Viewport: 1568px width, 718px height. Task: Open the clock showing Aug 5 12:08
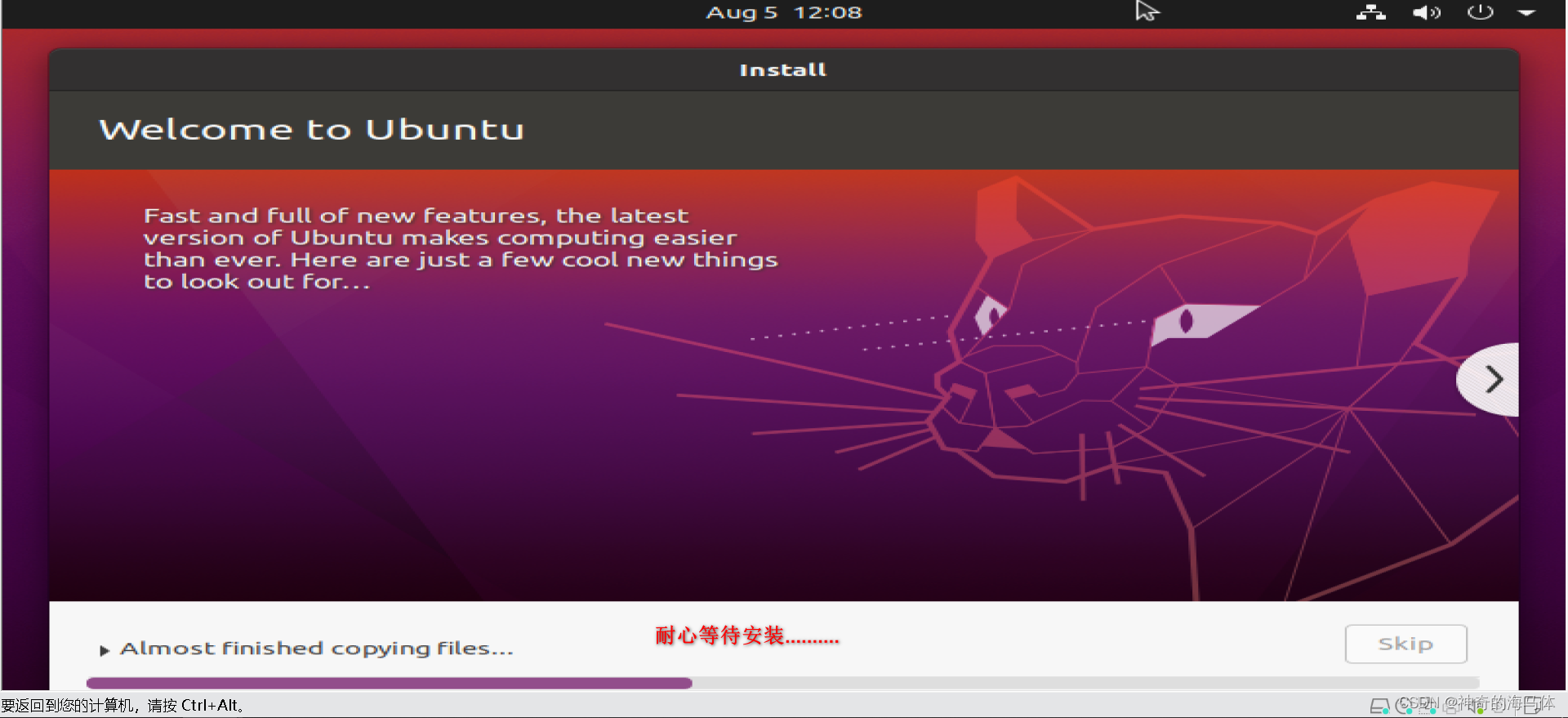783,12
